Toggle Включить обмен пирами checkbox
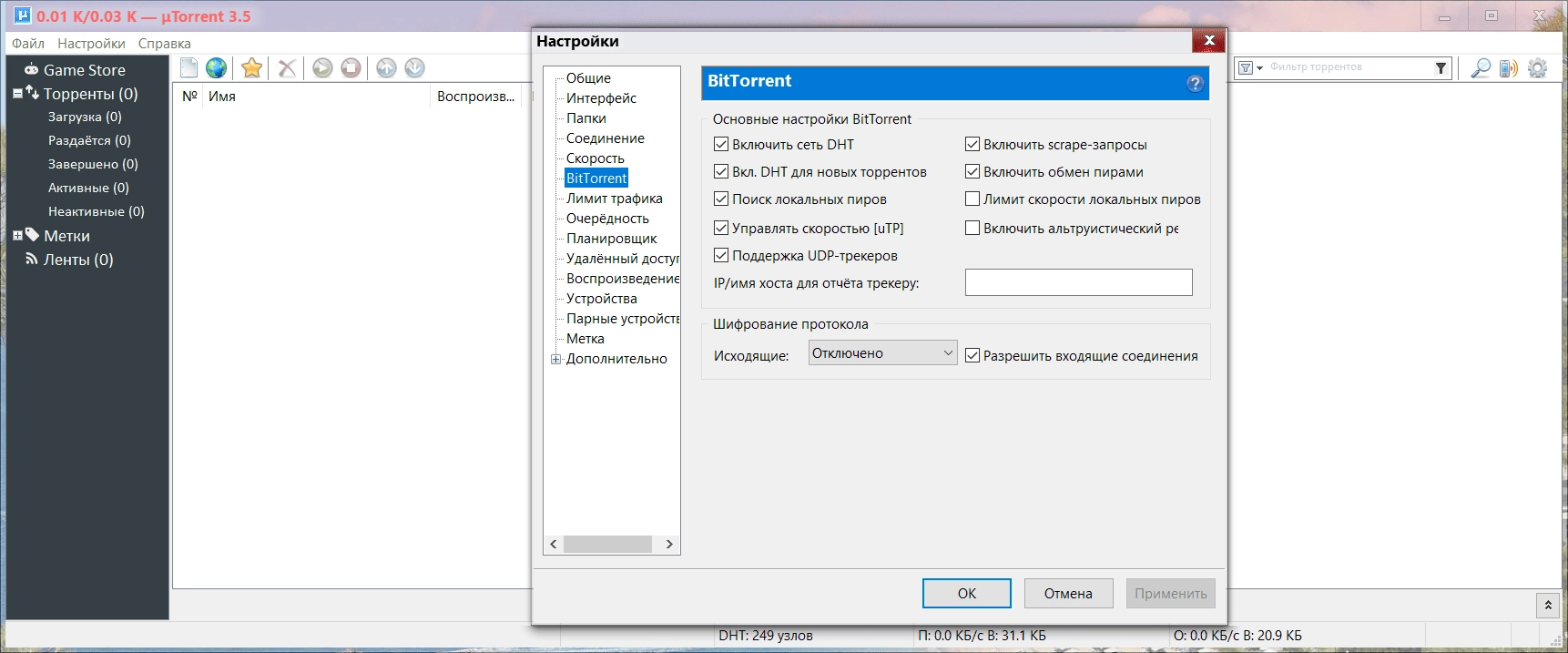 (972, 171)
